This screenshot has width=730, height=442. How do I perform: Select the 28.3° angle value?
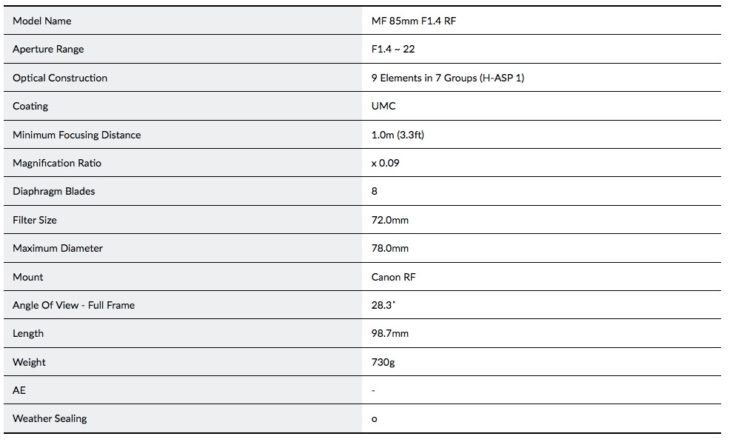point(383,305)
